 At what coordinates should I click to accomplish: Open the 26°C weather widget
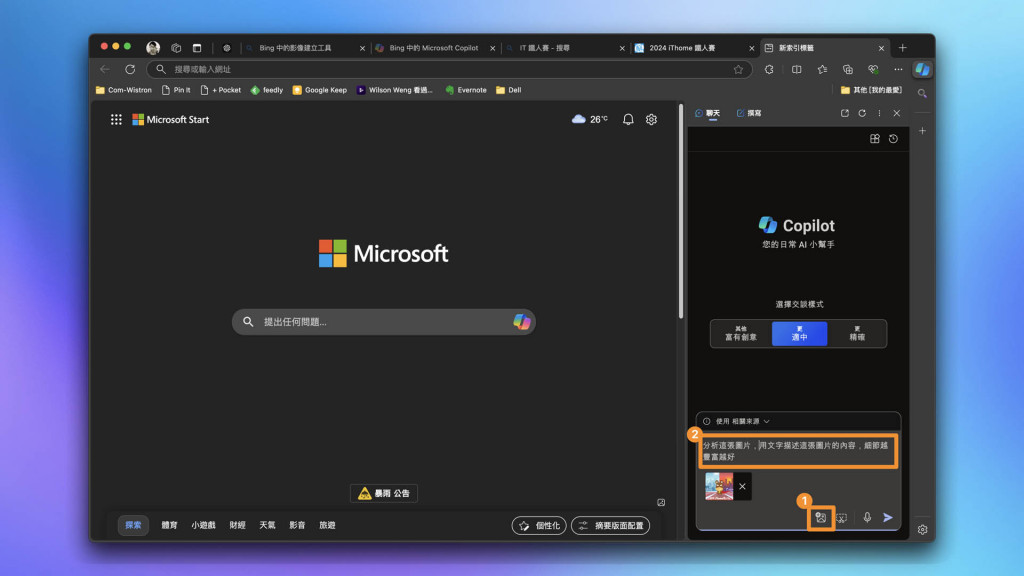tap(590, 120)
